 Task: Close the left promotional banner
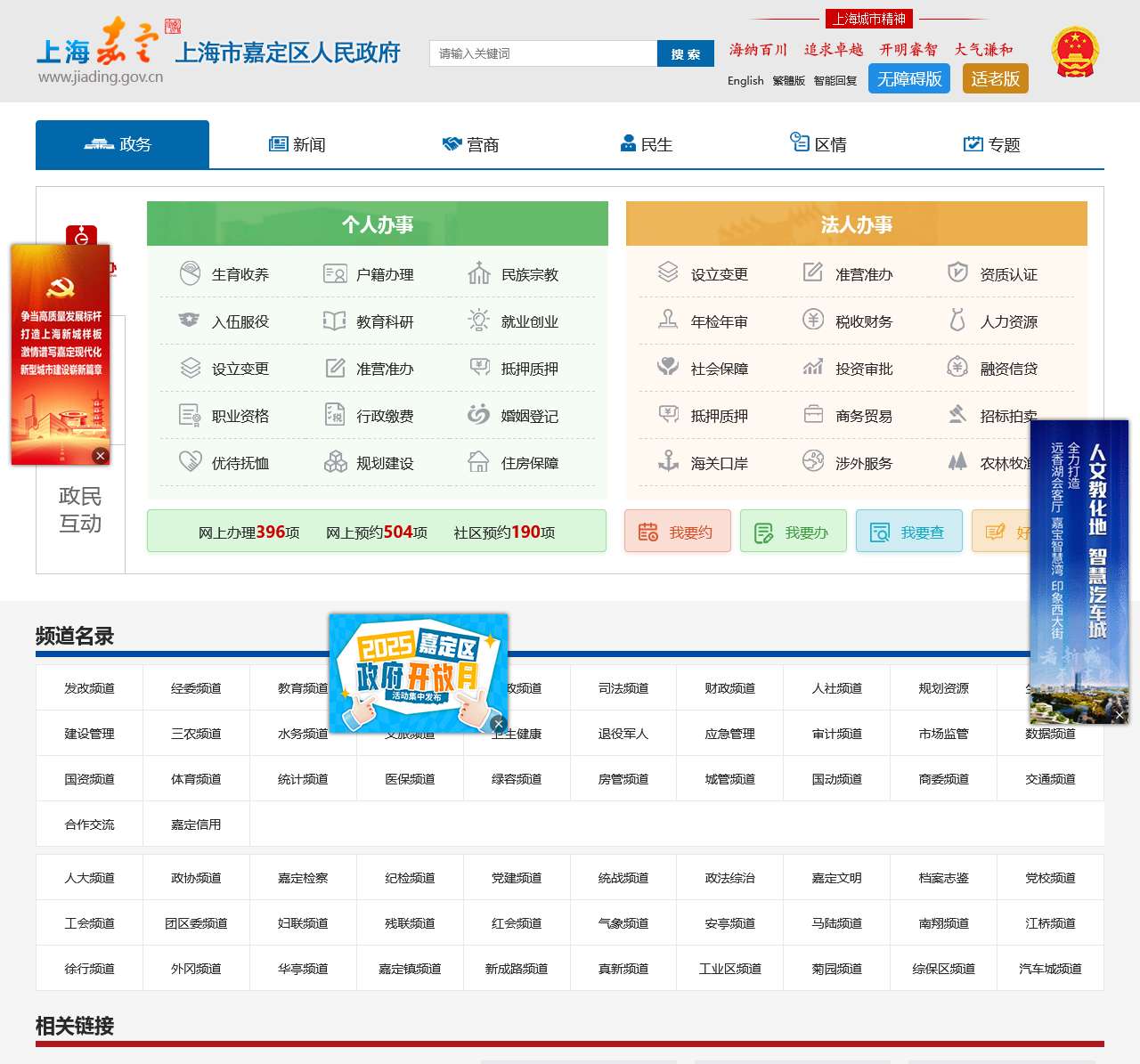point(100,455)
